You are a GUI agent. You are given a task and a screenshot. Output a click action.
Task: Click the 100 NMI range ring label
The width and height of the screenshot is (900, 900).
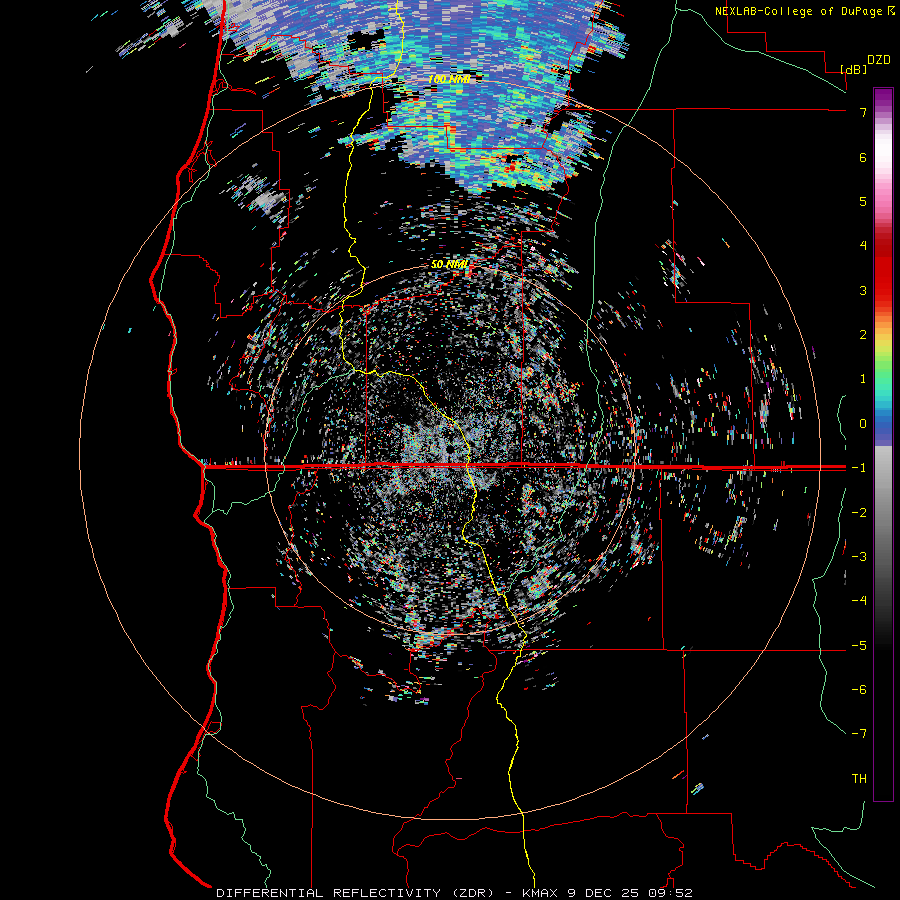[449, 79]
